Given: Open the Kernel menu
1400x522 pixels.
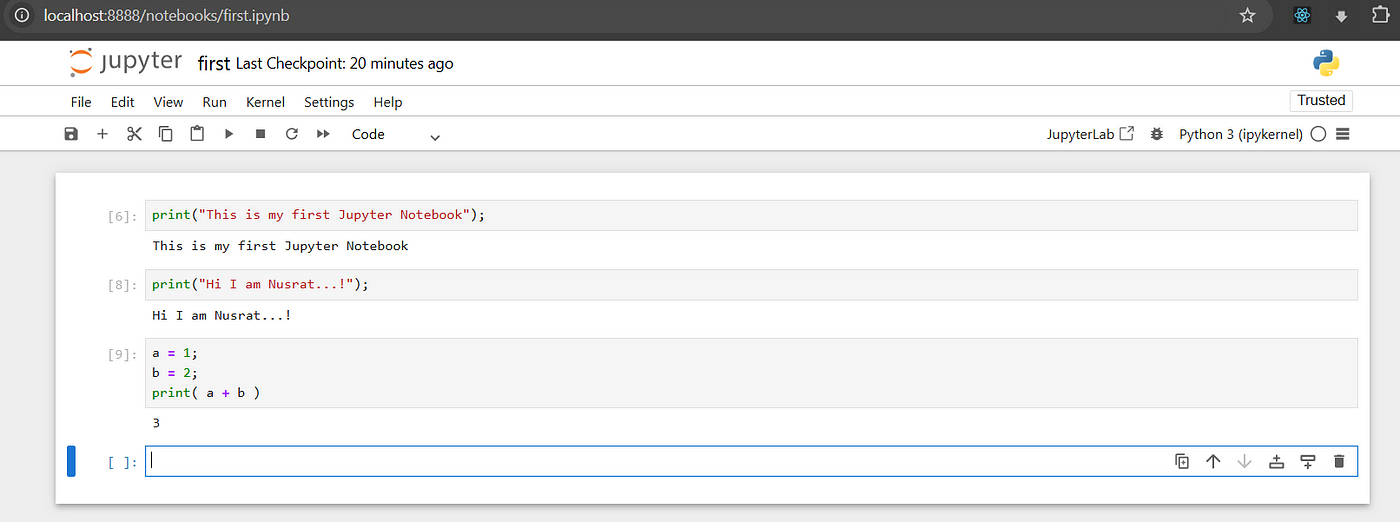Looking at the screenshot, I should (265, 102).
